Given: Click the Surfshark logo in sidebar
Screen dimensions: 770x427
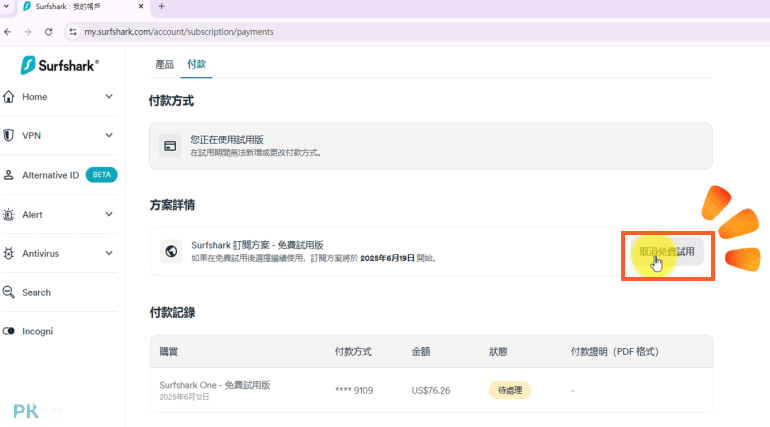Looking at the screenshot, I should point(59,65).
